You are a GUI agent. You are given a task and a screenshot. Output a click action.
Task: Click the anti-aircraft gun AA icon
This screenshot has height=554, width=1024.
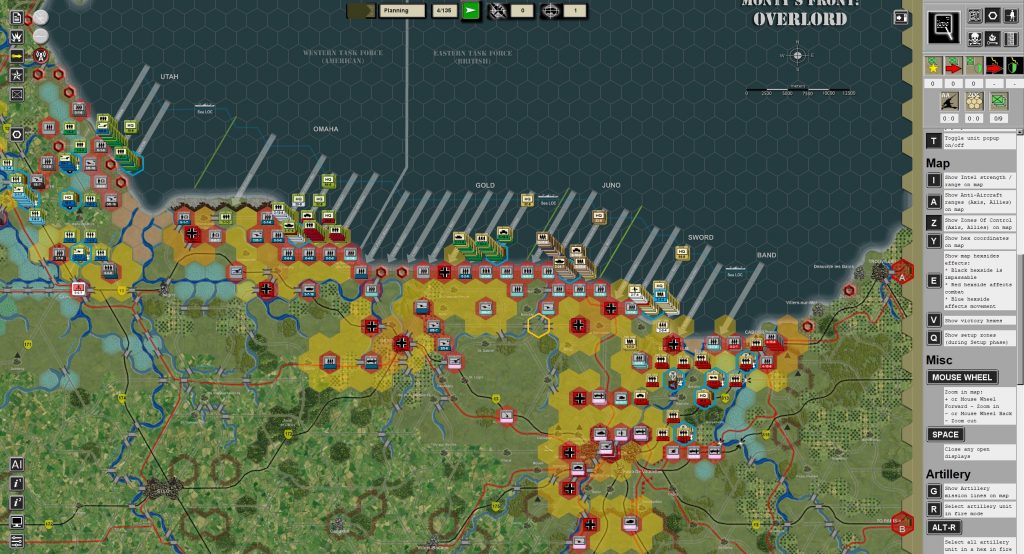[946, 102]
